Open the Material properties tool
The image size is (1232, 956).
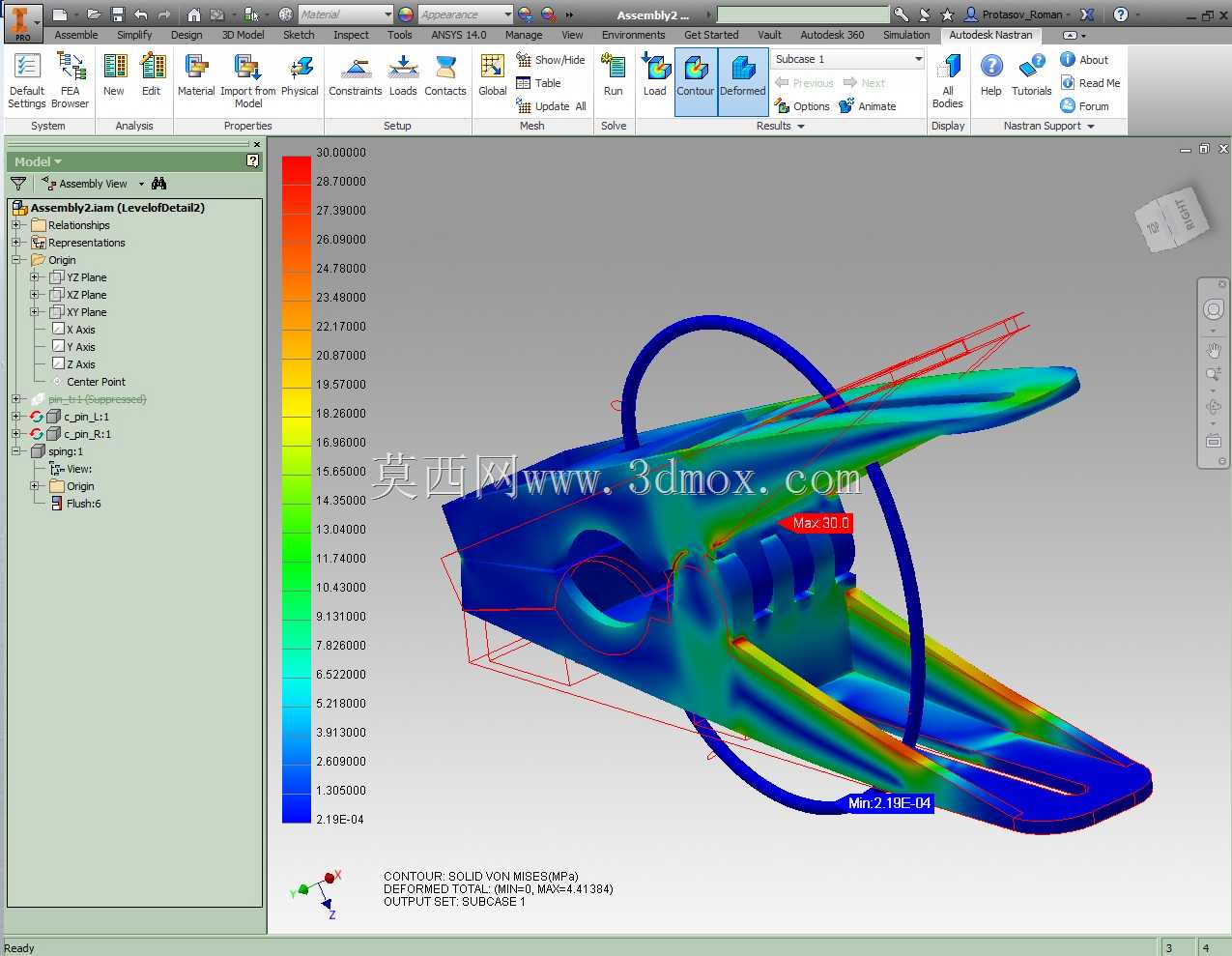click(196, 75)
